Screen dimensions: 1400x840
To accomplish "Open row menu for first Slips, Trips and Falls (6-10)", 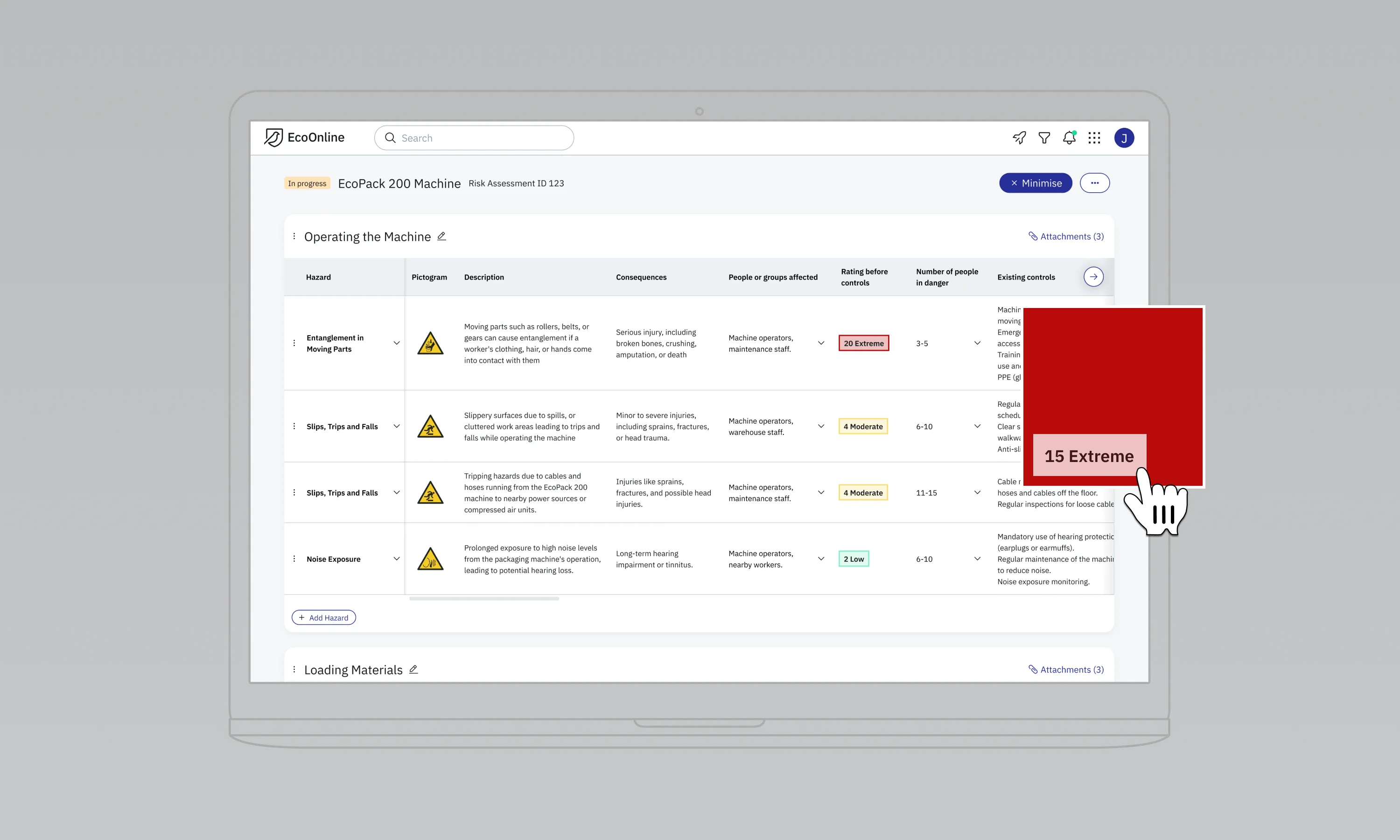I will point(294,426).
